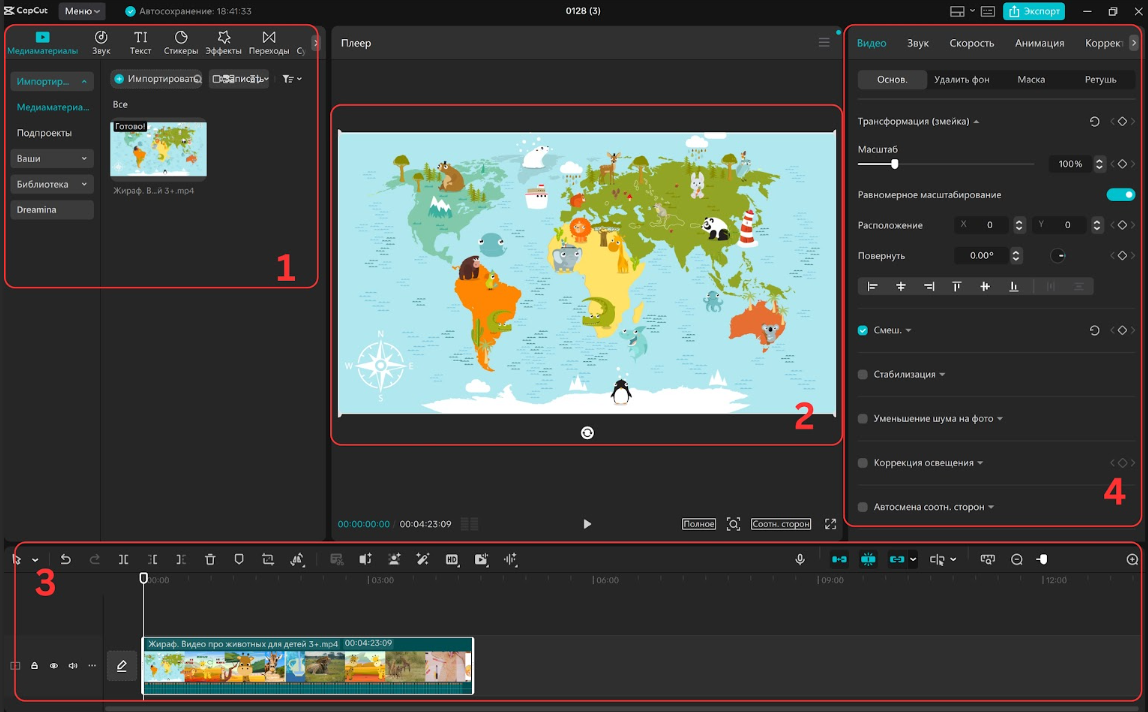Open the Меню dropdown
1148x712 pixels.
pyautogui.click(x=82, y=11)
